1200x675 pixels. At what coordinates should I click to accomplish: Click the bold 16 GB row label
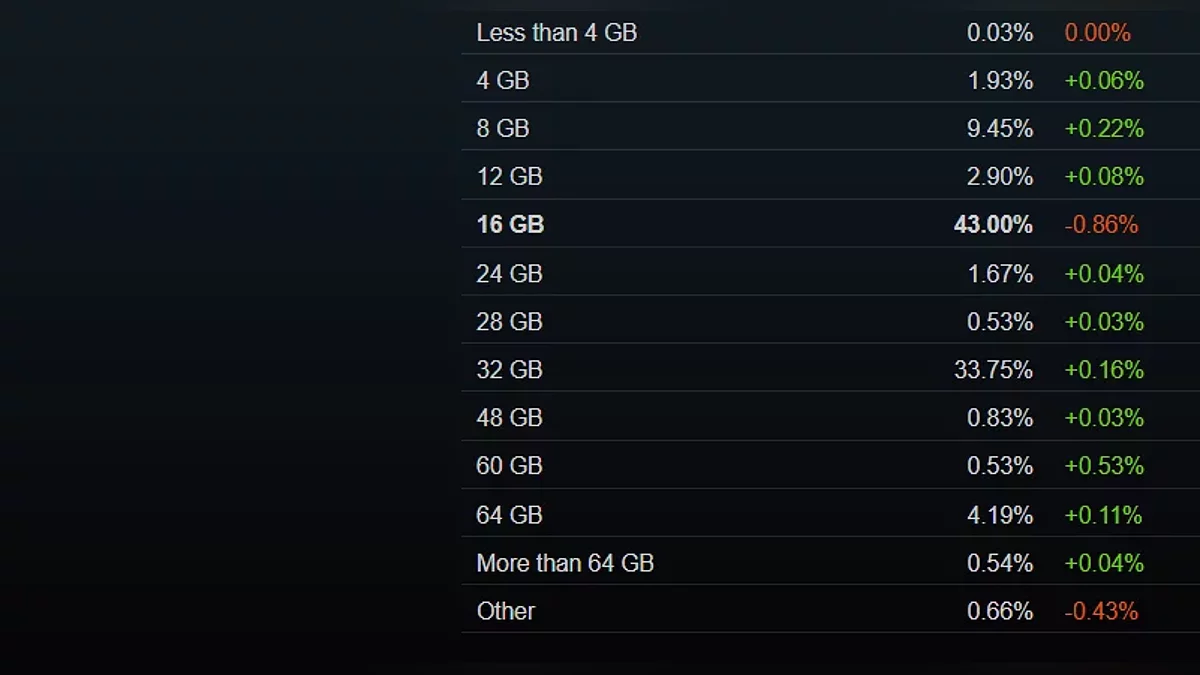pyautogui.click(x=510, y=225)
